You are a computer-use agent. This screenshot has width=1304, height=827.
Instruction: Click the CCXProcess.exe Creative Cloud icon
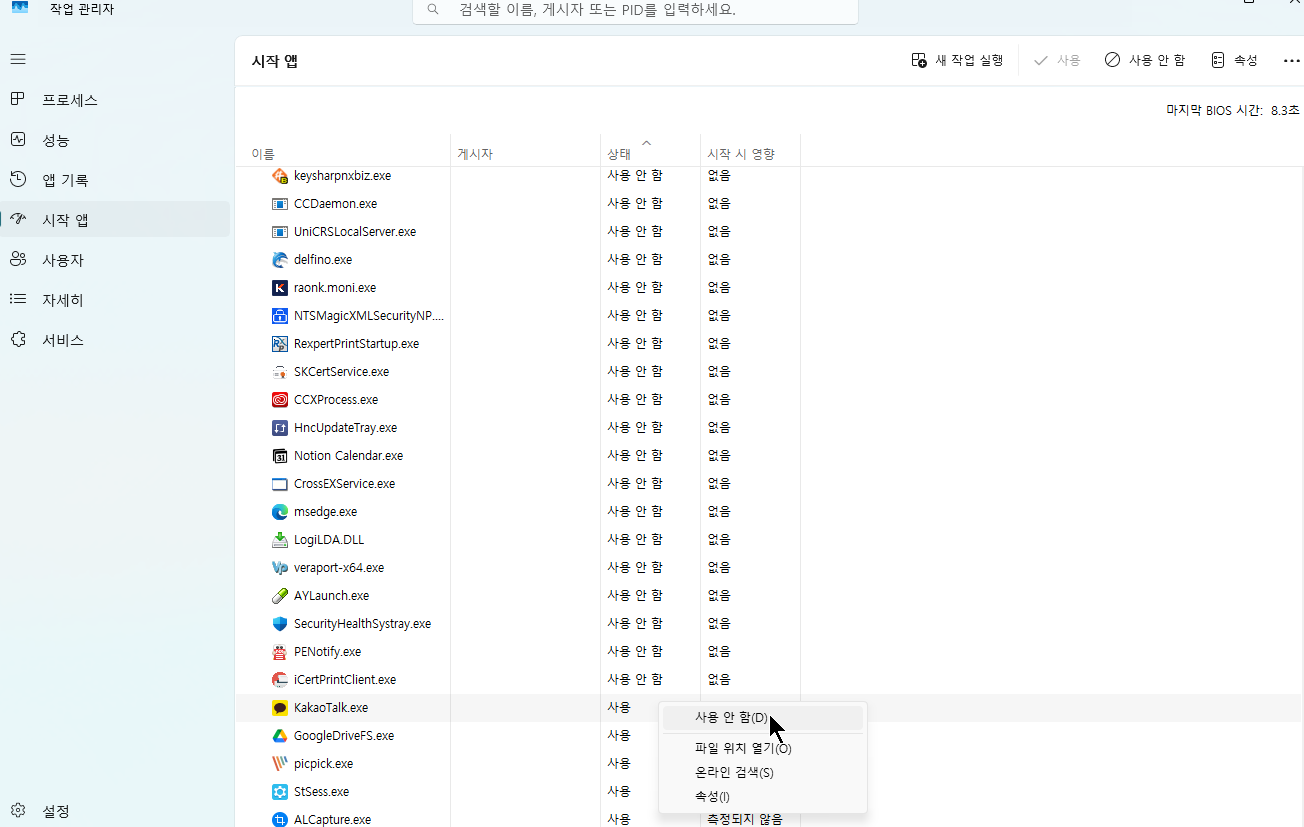280,400
